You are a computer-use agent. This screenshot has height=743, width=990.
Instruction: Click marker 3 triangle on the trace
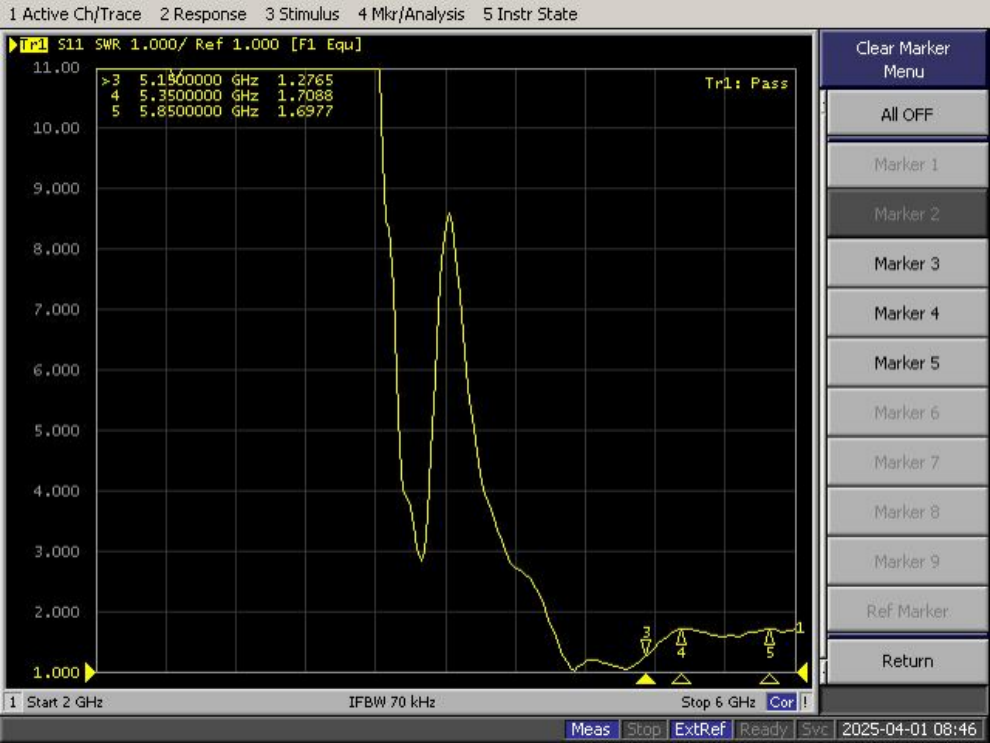646,647
